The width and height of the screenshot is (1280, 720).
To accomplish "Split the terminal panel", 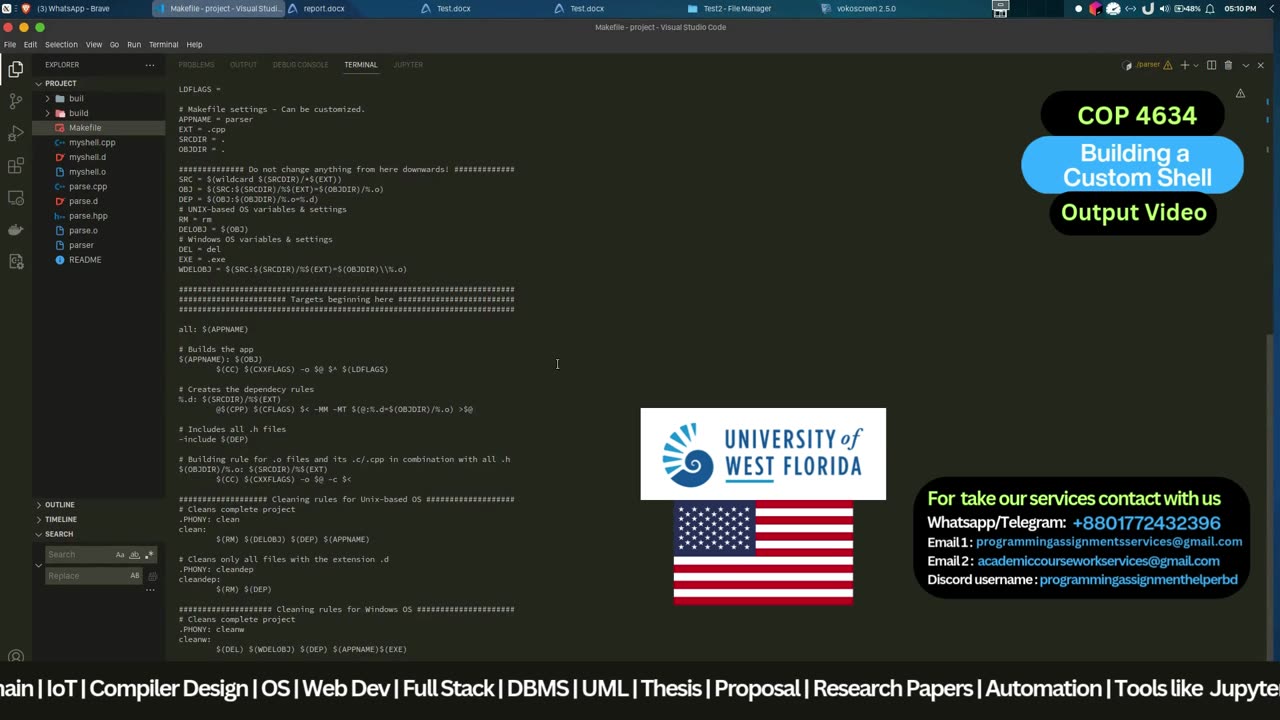I will coord(1211,65).
